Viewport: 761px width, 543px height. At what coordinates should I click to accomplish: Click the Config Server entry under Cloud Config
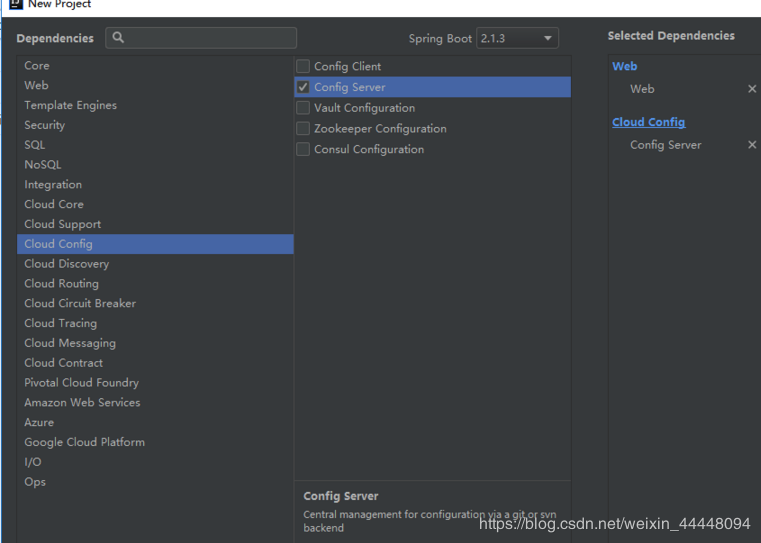[x=665, y=145]
